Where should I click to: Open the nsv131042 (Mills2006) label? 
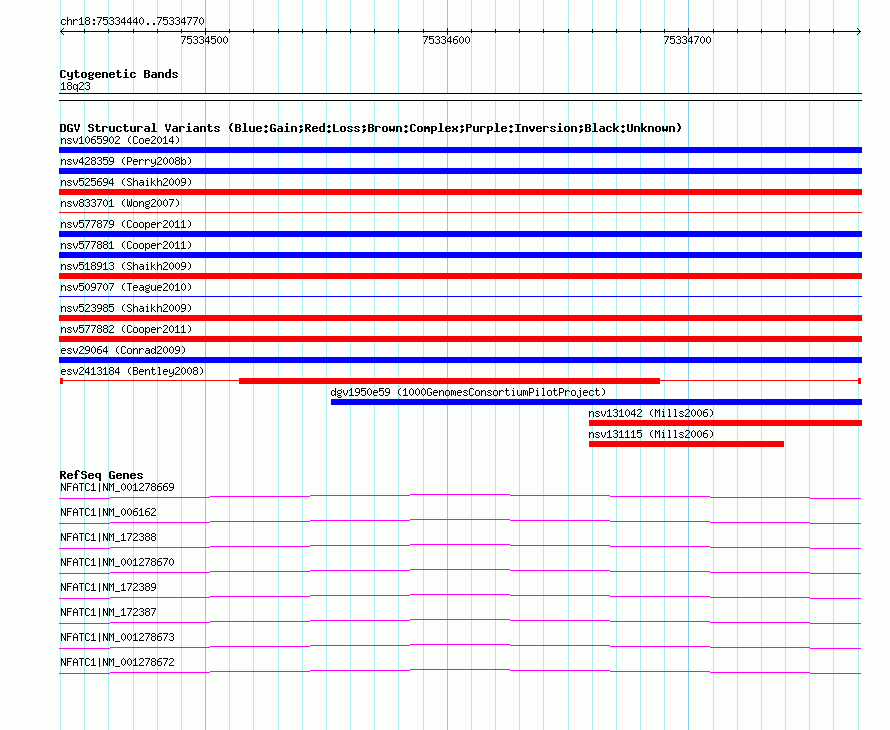coord(651,413)
